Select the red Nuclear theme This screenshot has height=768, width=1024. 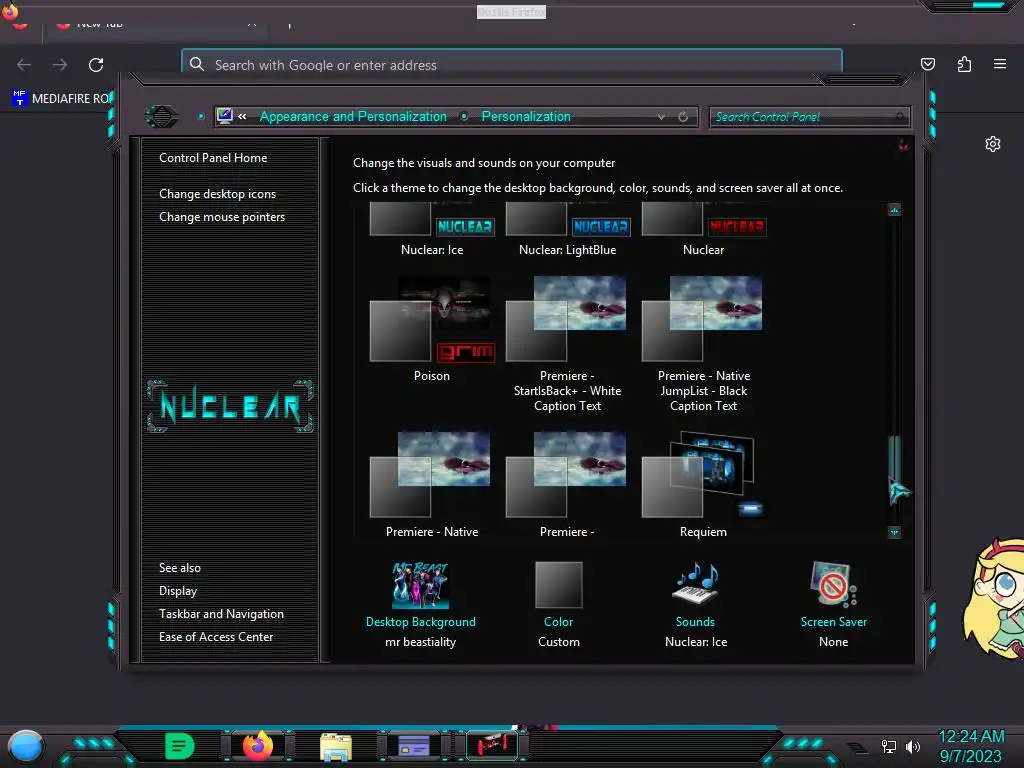point(703,229)
